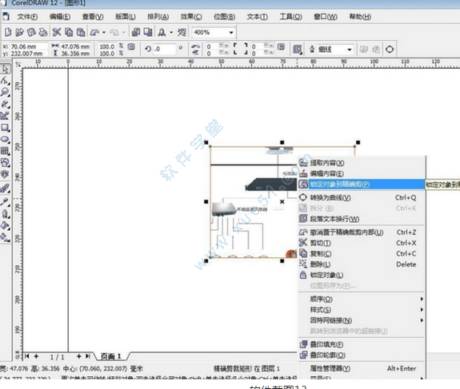Choose 编辑内容(E) in context menu
Viewport: 460px width, 389px height.
pyautogui.click(x=362, y=173)
